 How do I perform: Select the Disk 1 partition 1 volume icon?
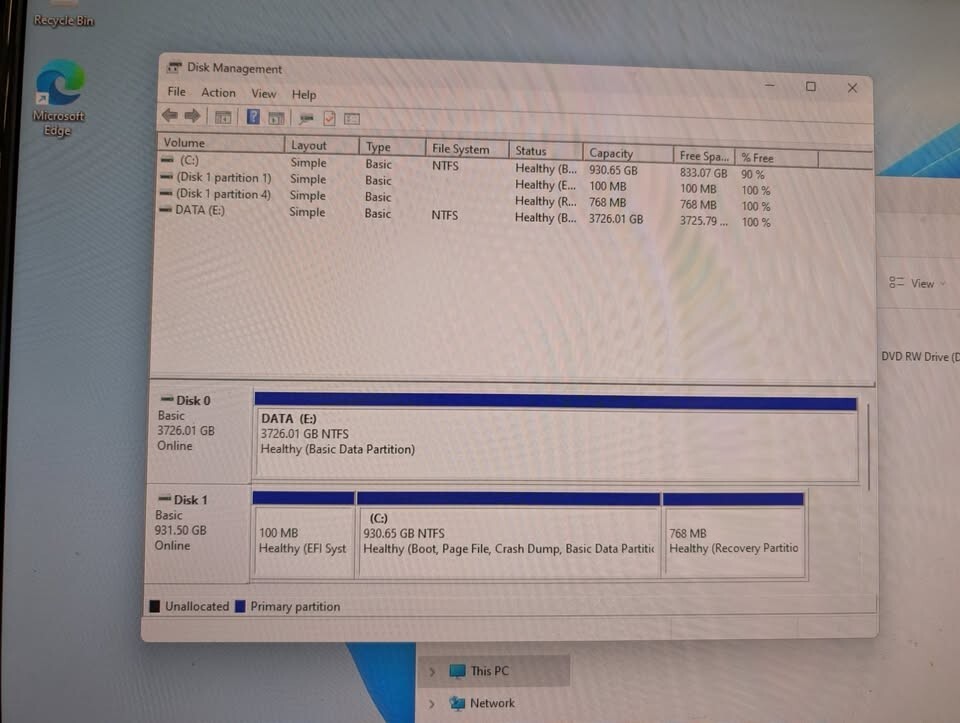pos(166,176)
